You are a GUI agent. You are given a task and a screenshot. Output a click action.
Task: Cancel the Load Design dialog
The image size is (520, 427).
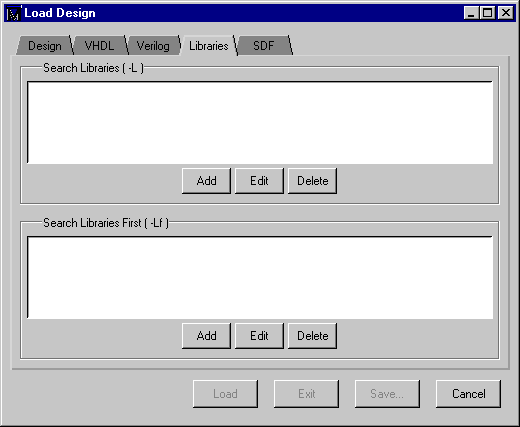click(468, 394)
